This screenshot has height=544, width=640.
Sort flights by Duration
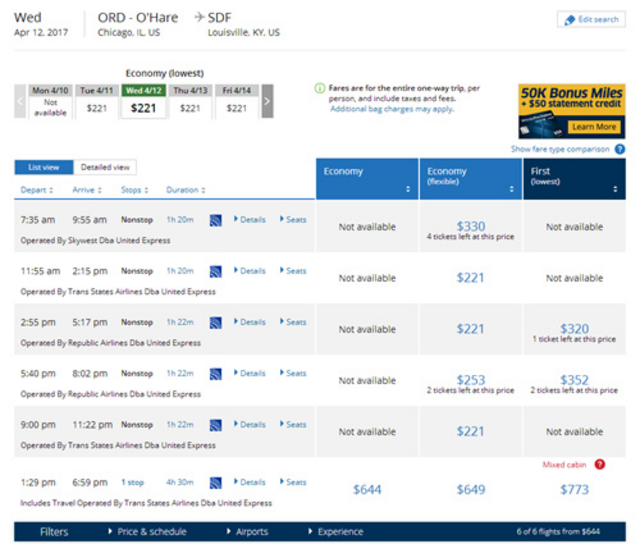tap(186, 190)
